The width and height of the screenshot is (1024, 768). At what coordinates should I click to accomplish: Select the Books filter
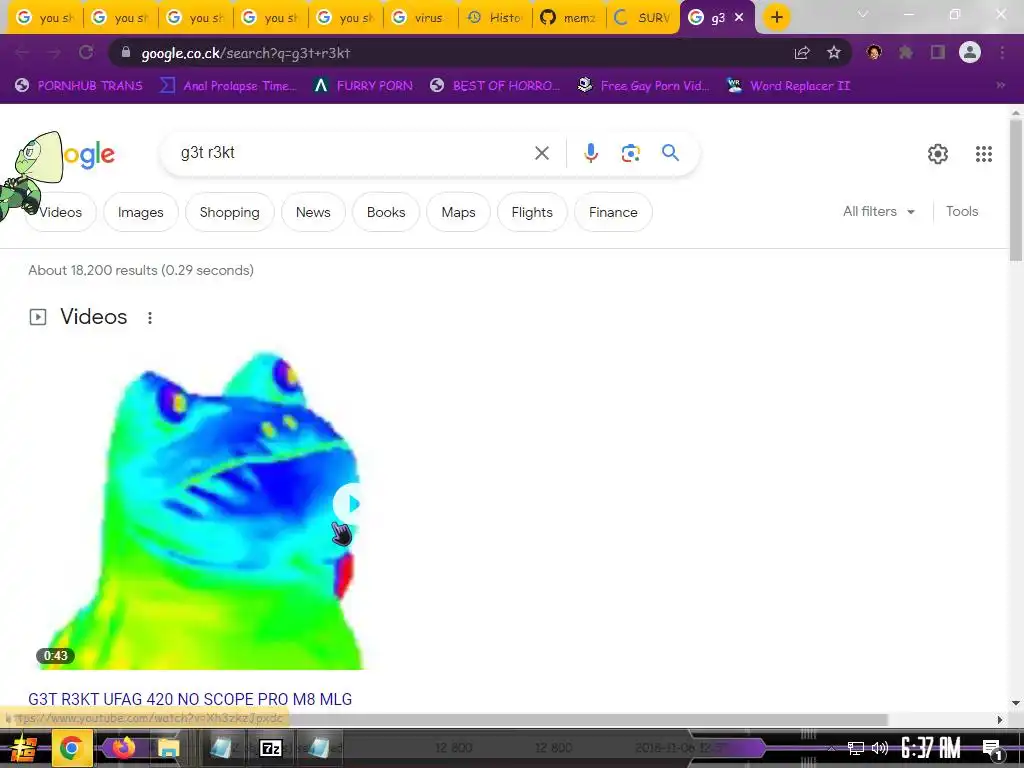386,212
